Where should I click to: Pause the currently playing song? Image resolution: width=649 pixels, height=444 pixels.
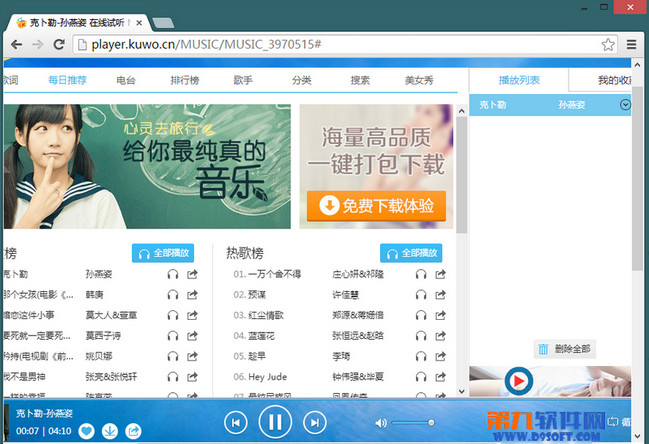[x=274, y=422]
